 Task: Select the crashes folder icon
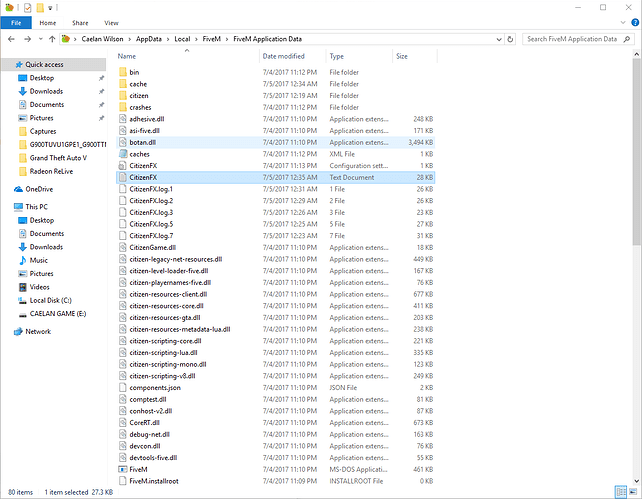tap(123, 107)
